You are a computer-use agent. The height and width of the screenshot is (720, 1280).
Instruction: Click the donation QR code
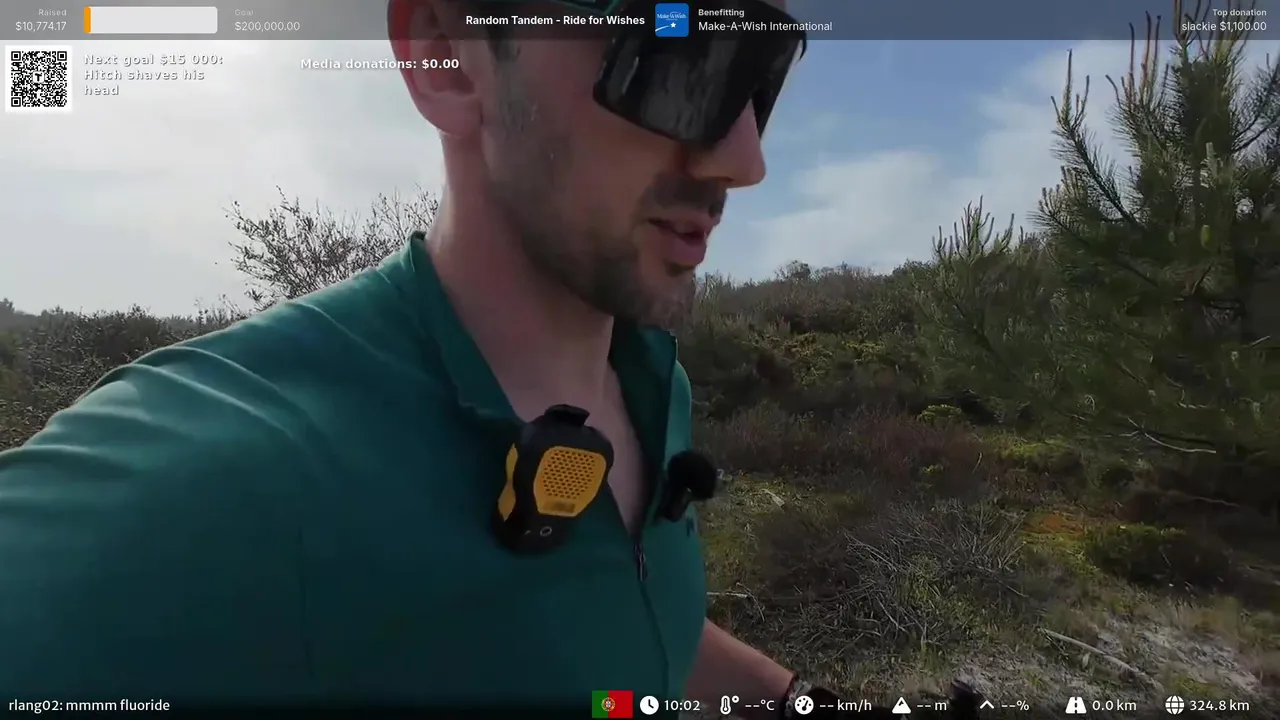(39, 79)
